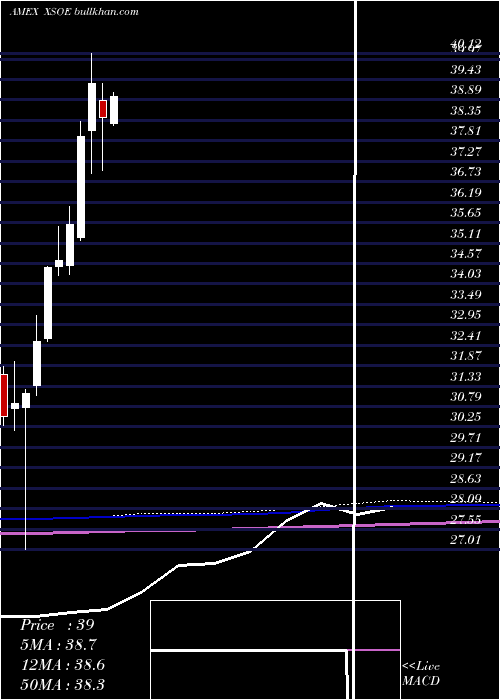This screenshot has width=500, height=700.
Task: Select the tall white candle spanning 35 to 37.8
Action: [x=81, y=187]
